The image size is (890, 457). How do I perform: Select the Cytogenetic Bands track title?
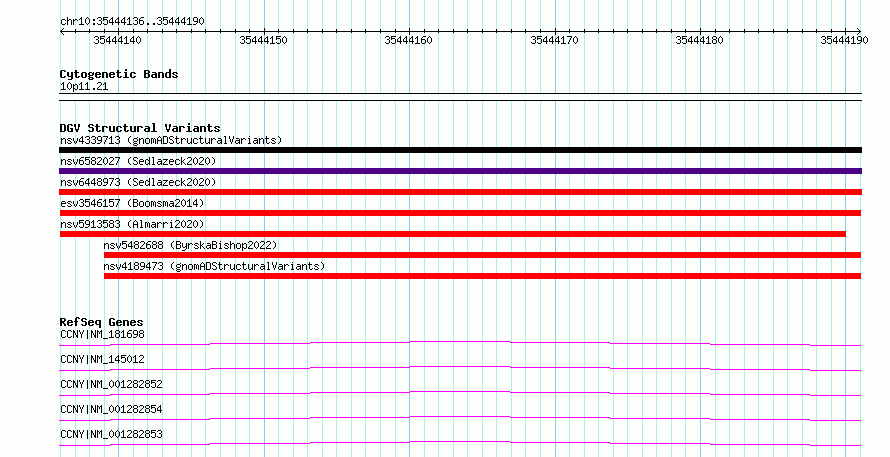click(x=119, y=74)
